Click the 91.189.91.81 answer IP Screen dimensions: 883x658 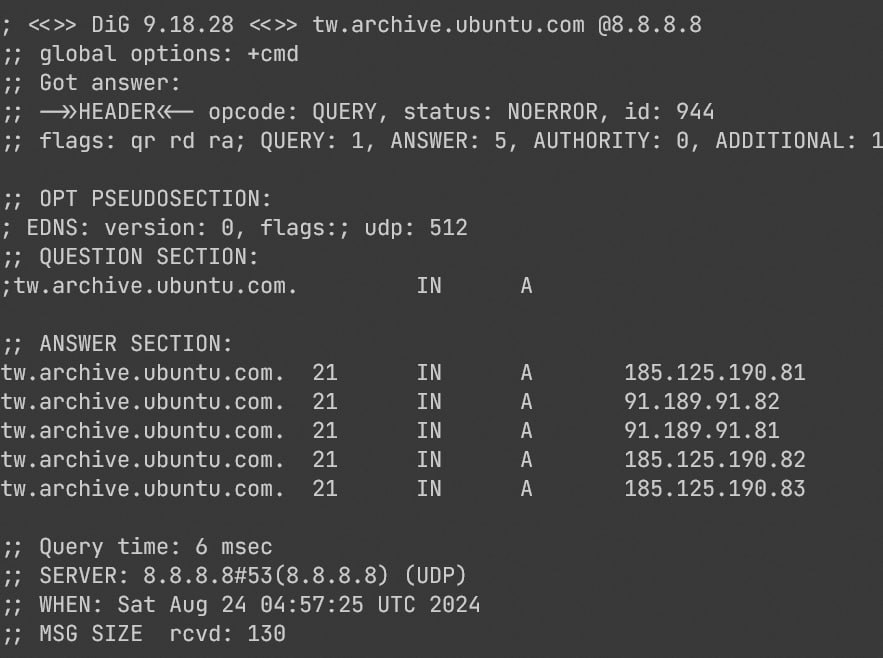(701, 431)
